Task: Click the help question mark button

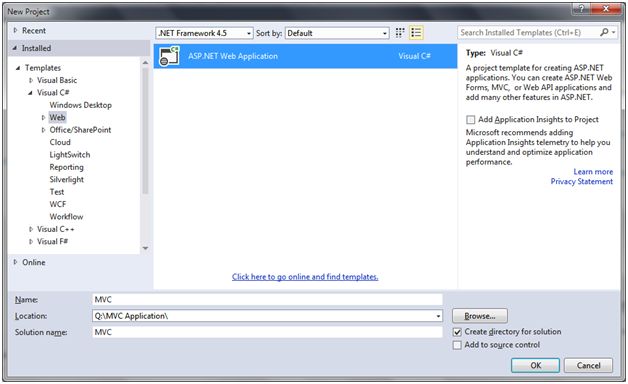Action: coord(581,8)
